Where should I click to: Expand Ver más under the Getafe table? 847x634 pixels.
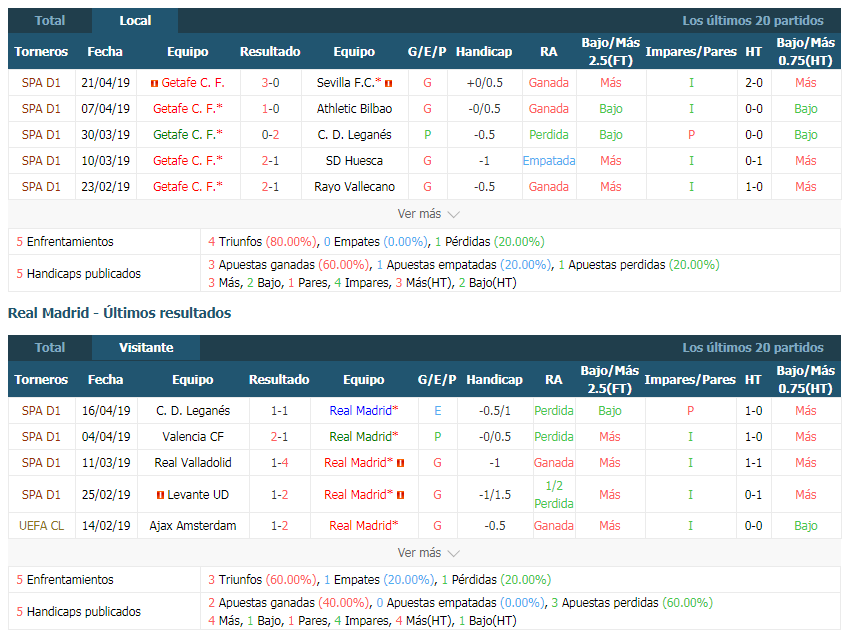click(428, 214)
